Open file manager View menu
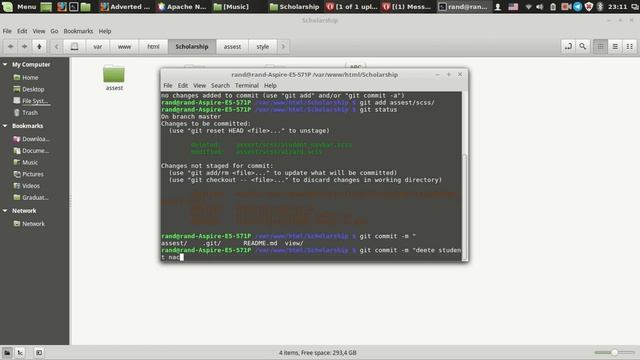Viewport: 640px width, 360px height. (39, 31)
